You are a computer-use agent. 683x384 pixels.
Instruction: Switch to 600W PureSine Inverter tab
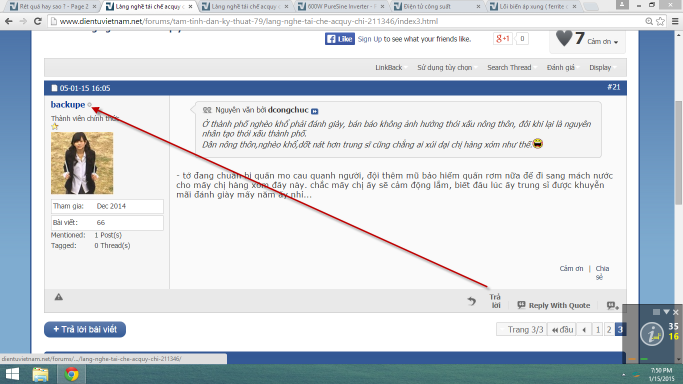pos(342,7)
